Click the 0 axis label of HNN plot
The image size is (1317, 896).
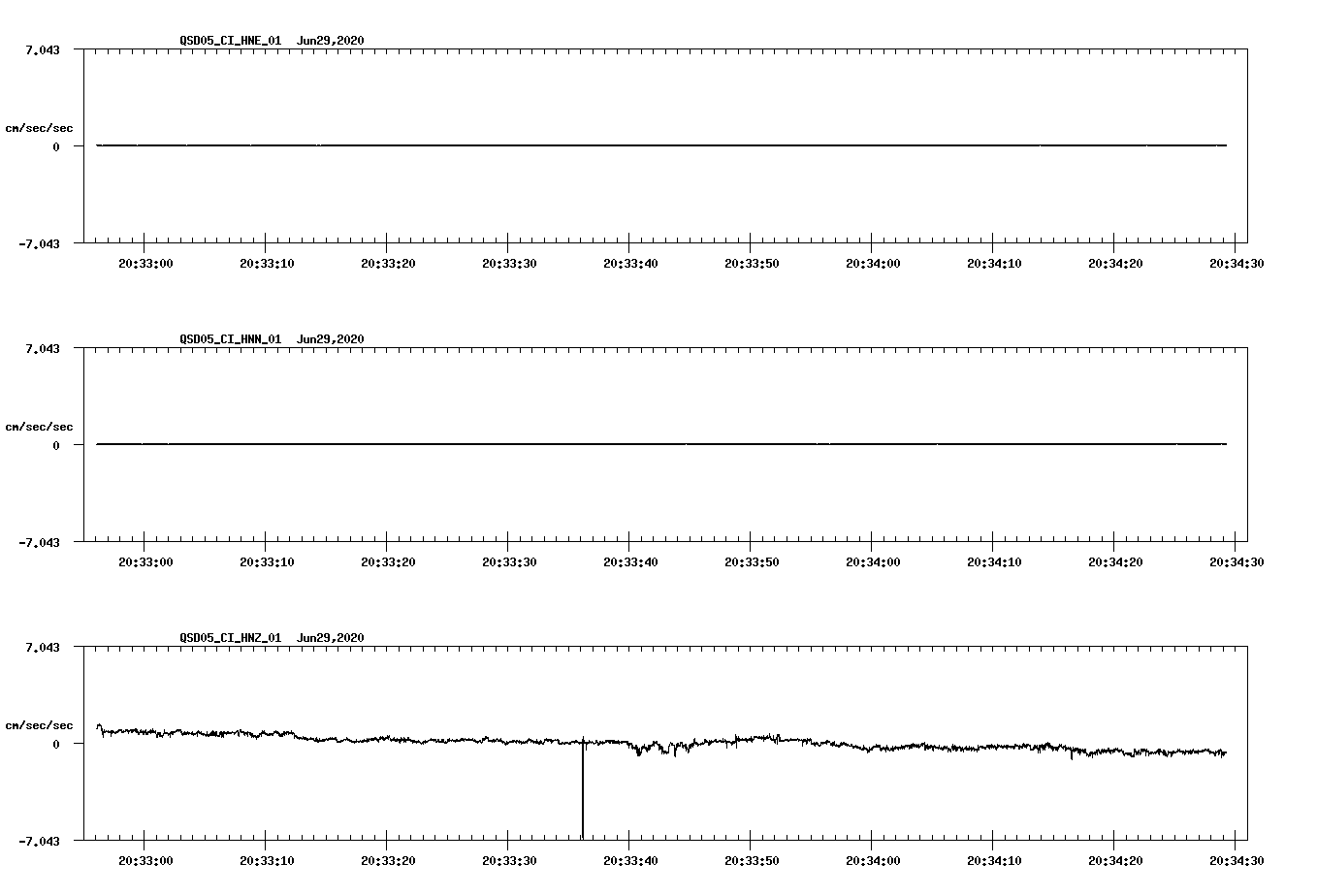click(x=56, y=445)
